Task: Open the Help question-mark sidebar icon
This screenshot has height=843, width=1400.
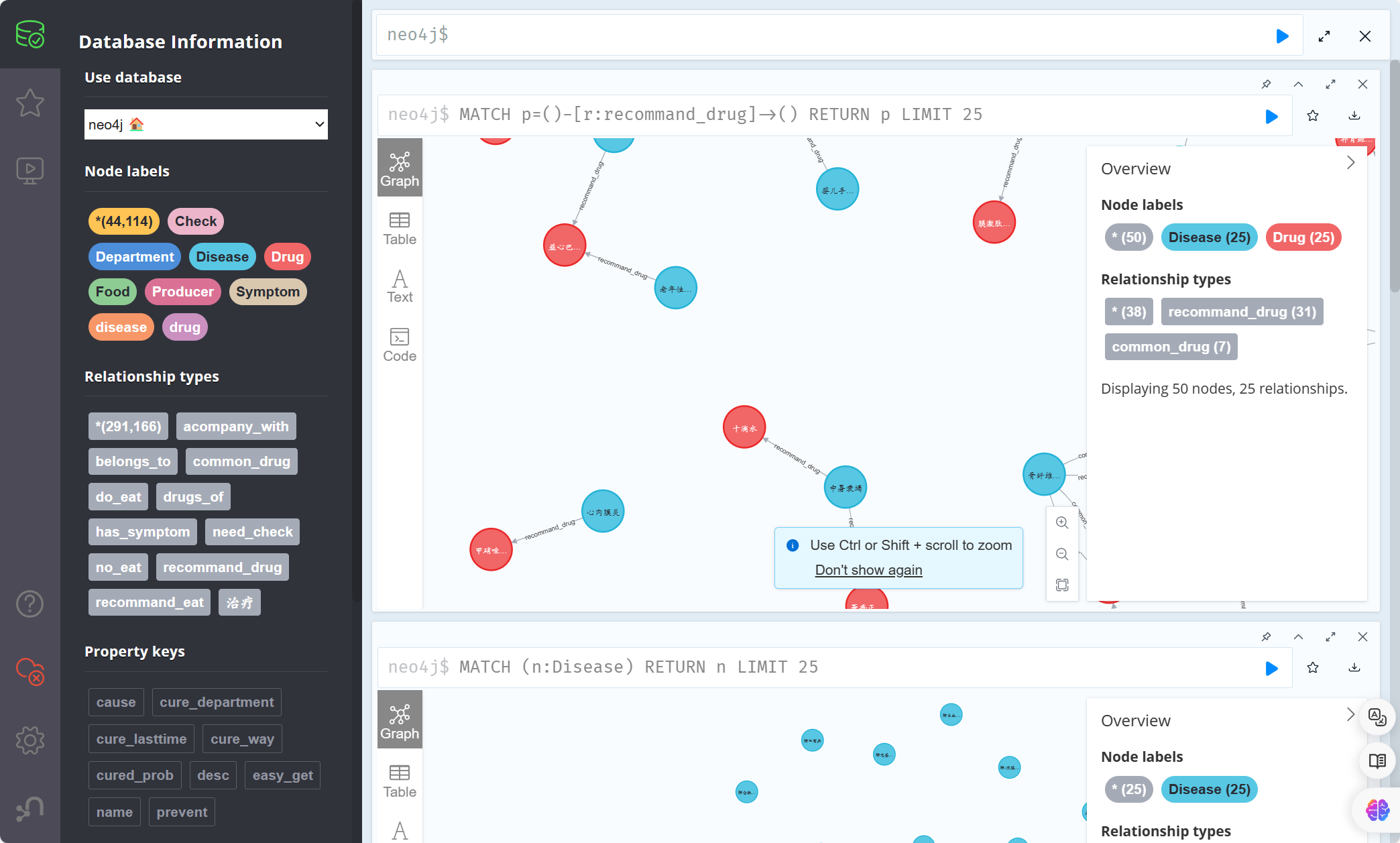Action: tap(30, 604)
